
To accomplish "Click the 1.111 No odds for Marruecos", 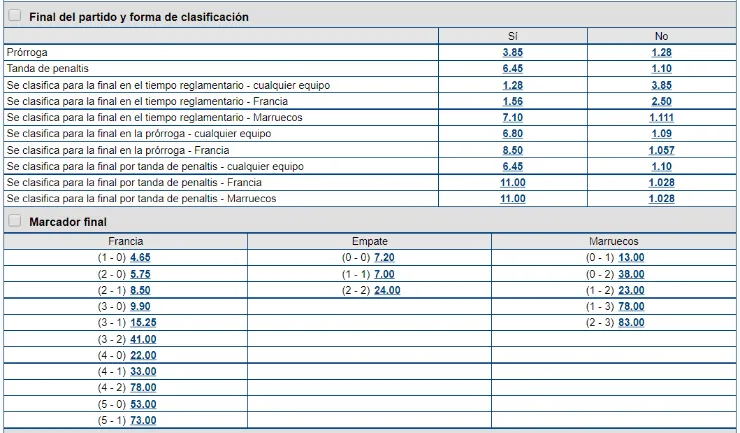I will 661,117.
